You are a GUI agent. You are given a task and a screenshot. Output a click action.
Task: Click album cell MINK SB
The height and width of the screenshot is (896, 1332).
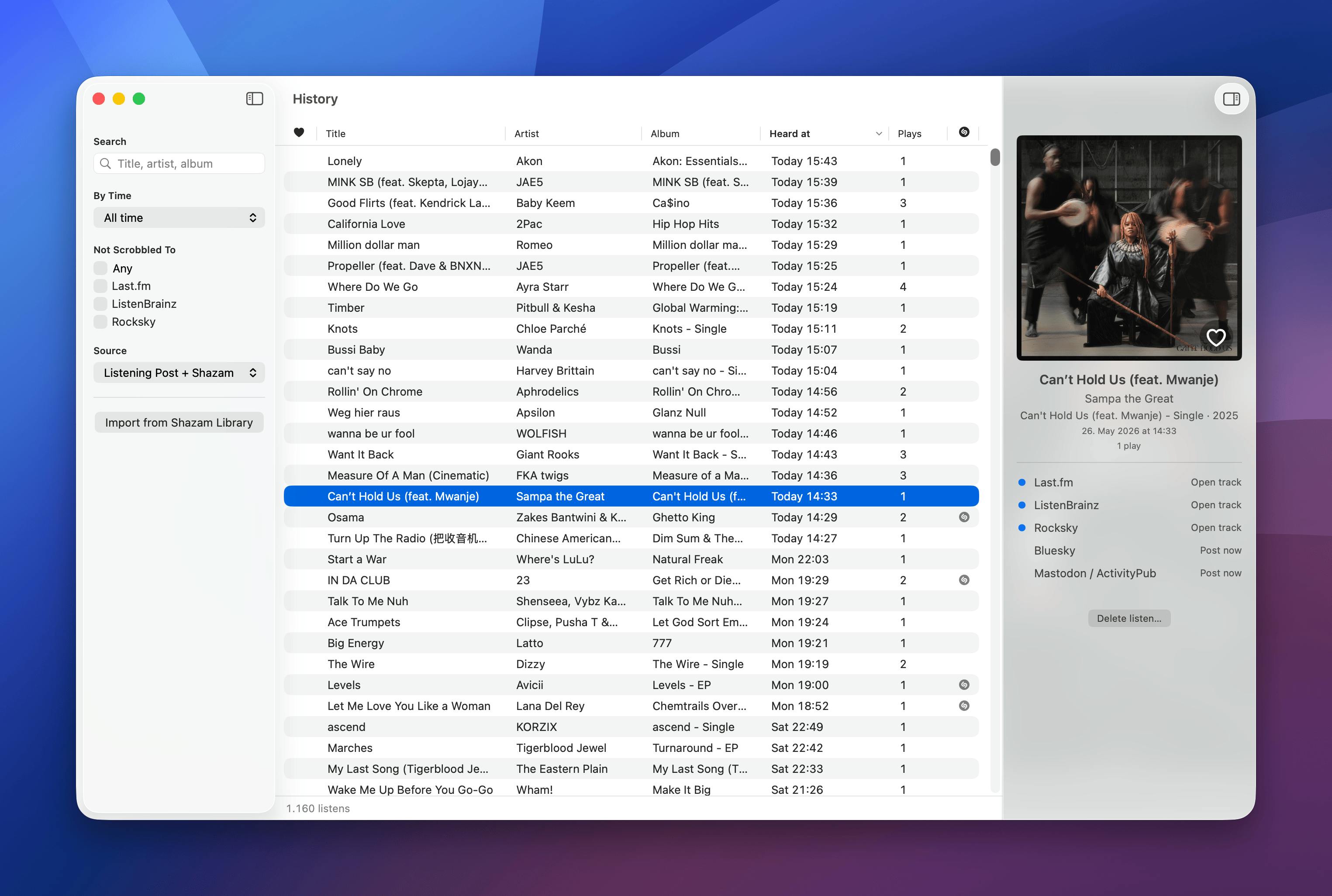(700, 182)
